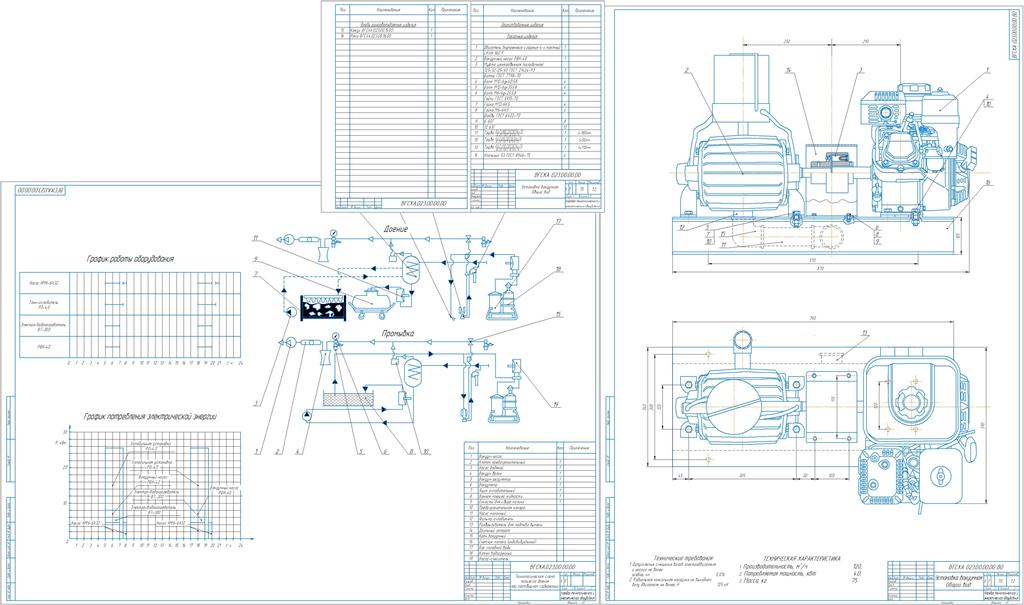1024x605 pixels.
Task: Click the hatched wash trough in the Промывка scheme
Action: pos(347,399)
